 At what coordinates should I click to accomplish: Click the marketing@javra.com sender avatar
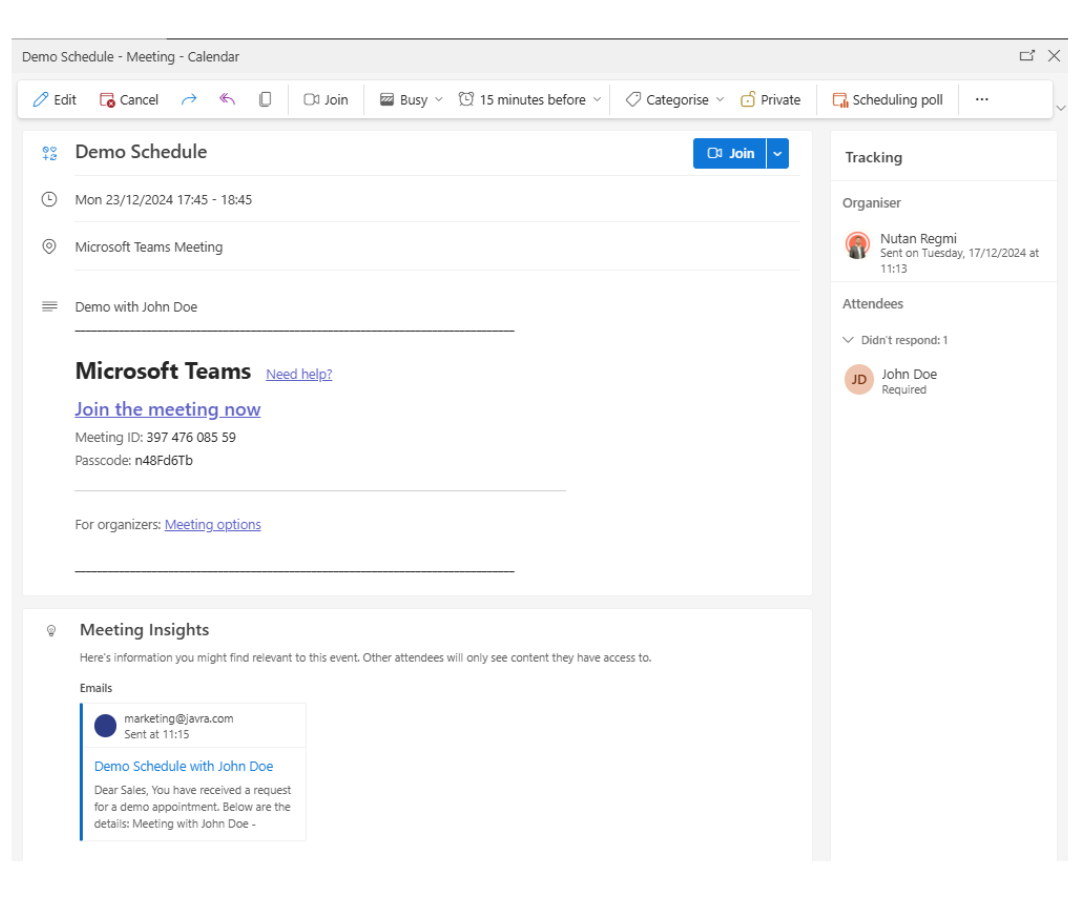(105, 726)
